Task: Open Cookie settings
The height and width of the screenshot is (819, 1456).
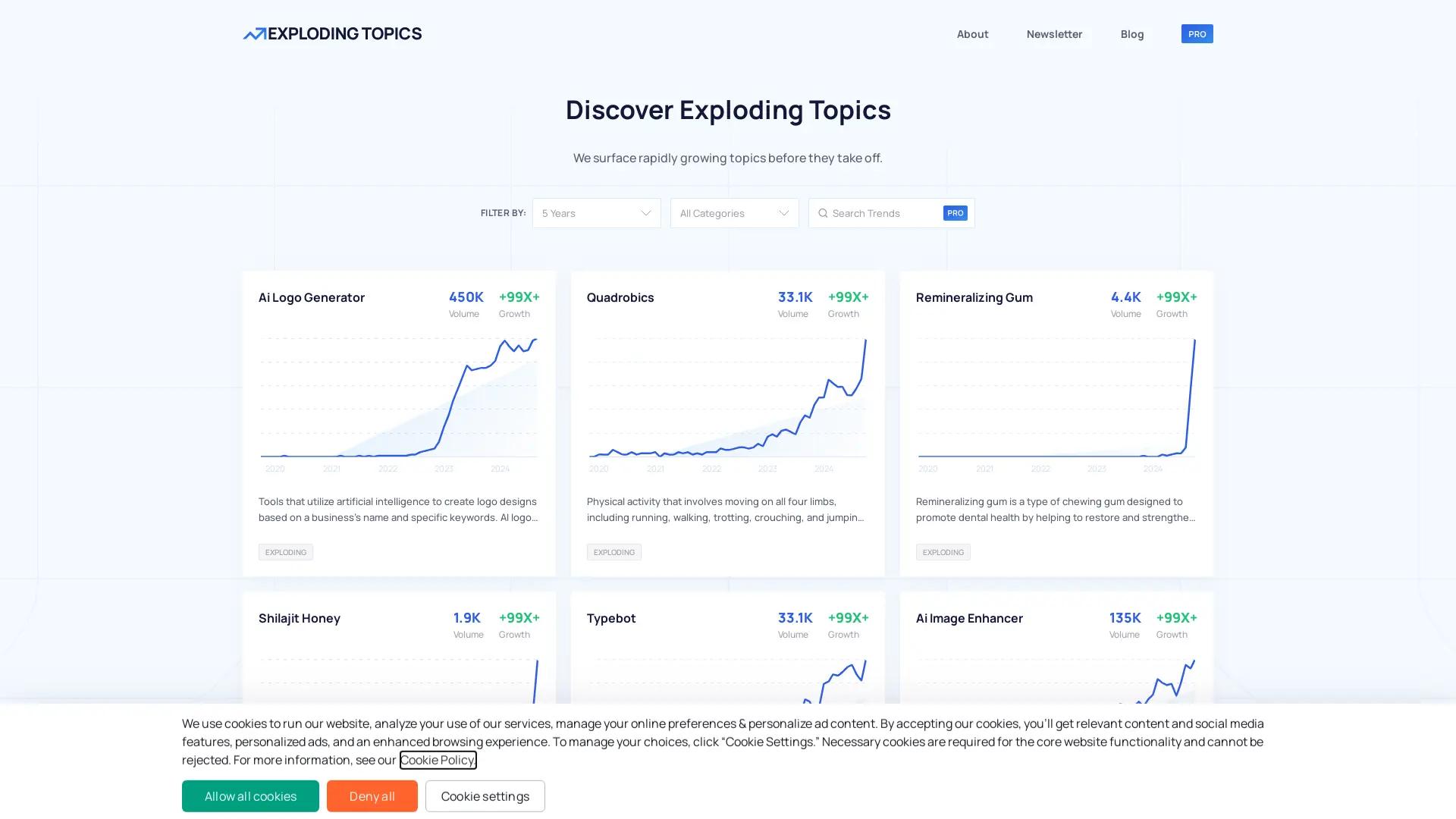Action: click(485, 796)
